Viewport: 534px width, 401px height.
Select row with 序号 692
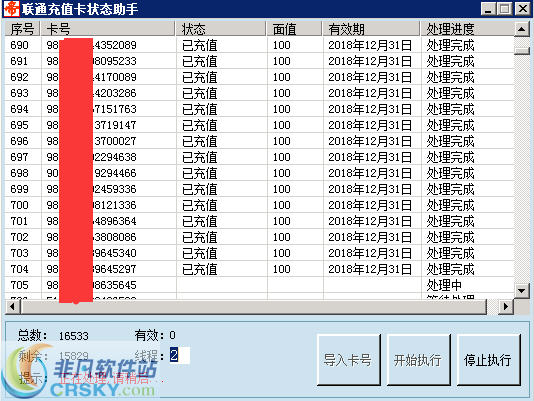[259, 77]
